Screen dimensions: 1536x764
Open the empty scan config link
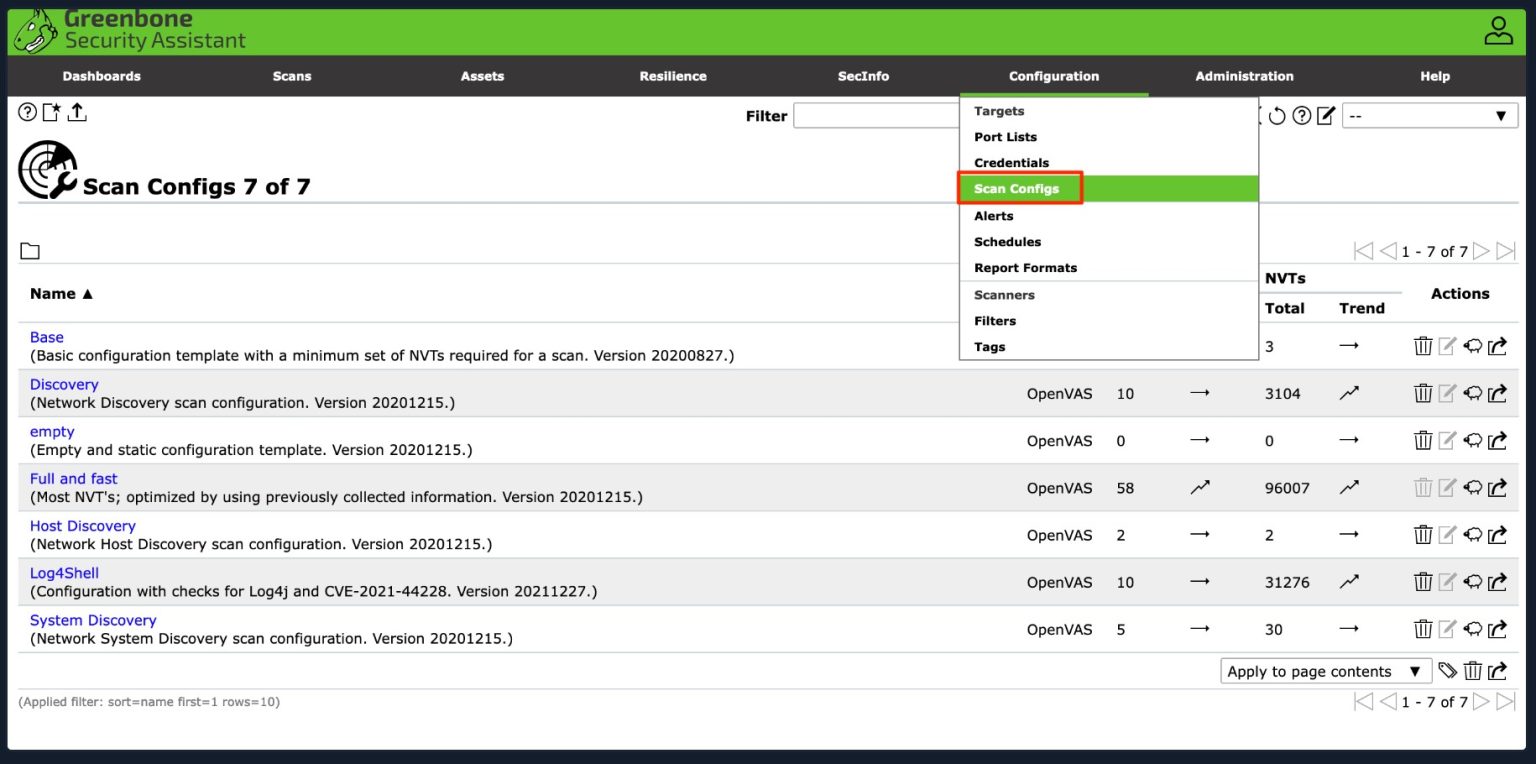pos(52,431)
